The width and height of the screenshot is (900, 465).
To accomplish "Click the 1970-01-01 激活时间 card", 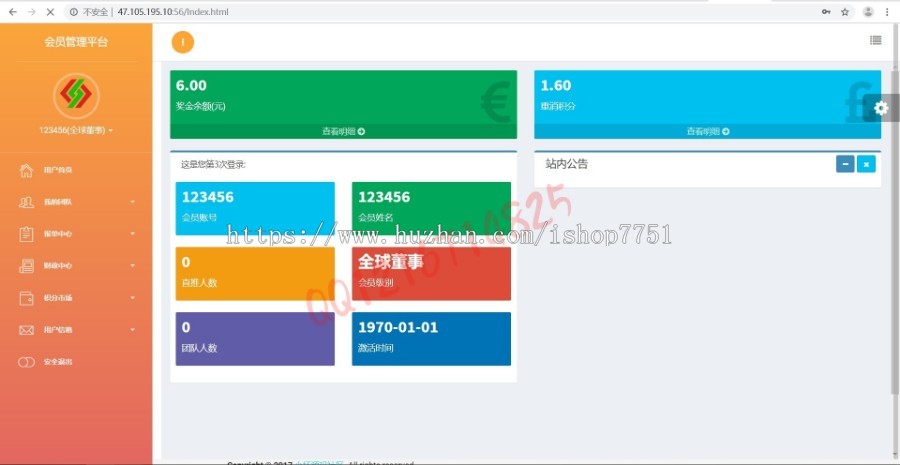I will [x=431, y=339].
